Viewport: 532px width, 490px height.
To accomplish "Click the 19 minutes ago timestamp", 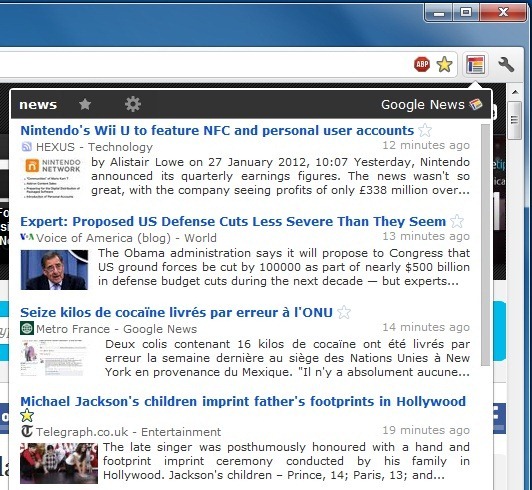I will (426, 430).
